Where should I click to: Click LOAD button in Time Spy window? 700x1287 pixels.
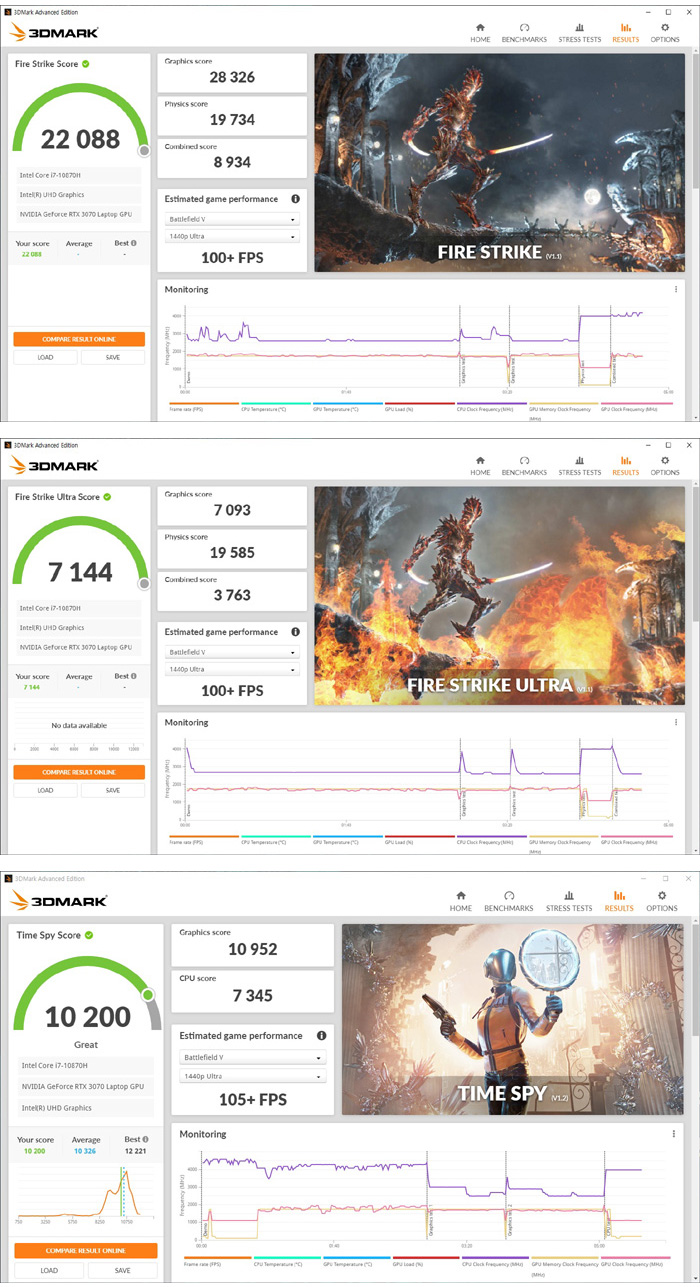tap(49, 1270)
